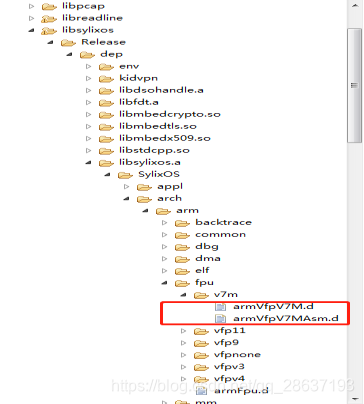Image resolution: width=364 pixels, height=404 pixels.
Task: Select the armVfpV7M.d file name
Action: pyautogui.click(x=273, y=306)
